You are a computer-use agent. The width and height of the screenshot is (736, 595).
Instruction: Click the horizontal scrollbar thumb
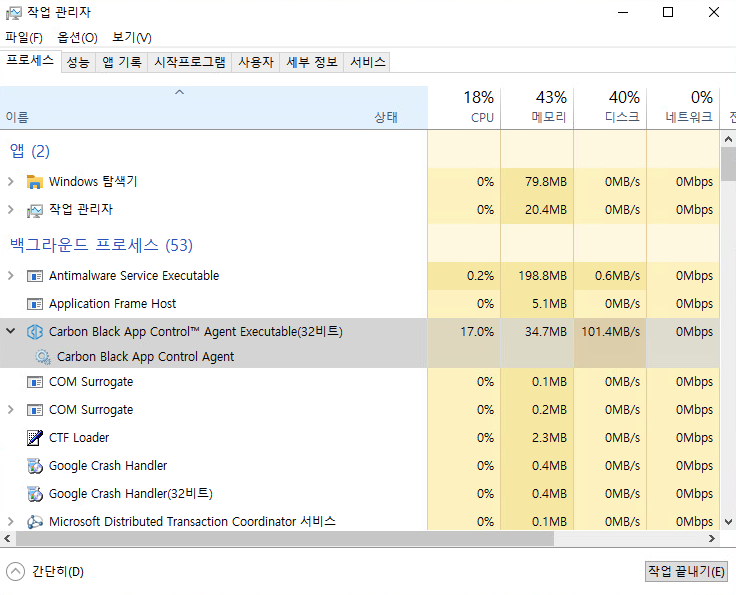tap(285, 538)
